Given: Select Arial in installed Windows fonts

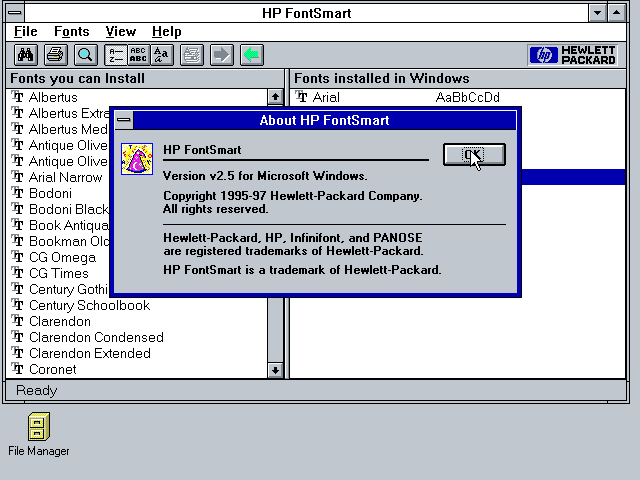Looking at the screenshot, I should pos(326,97).
